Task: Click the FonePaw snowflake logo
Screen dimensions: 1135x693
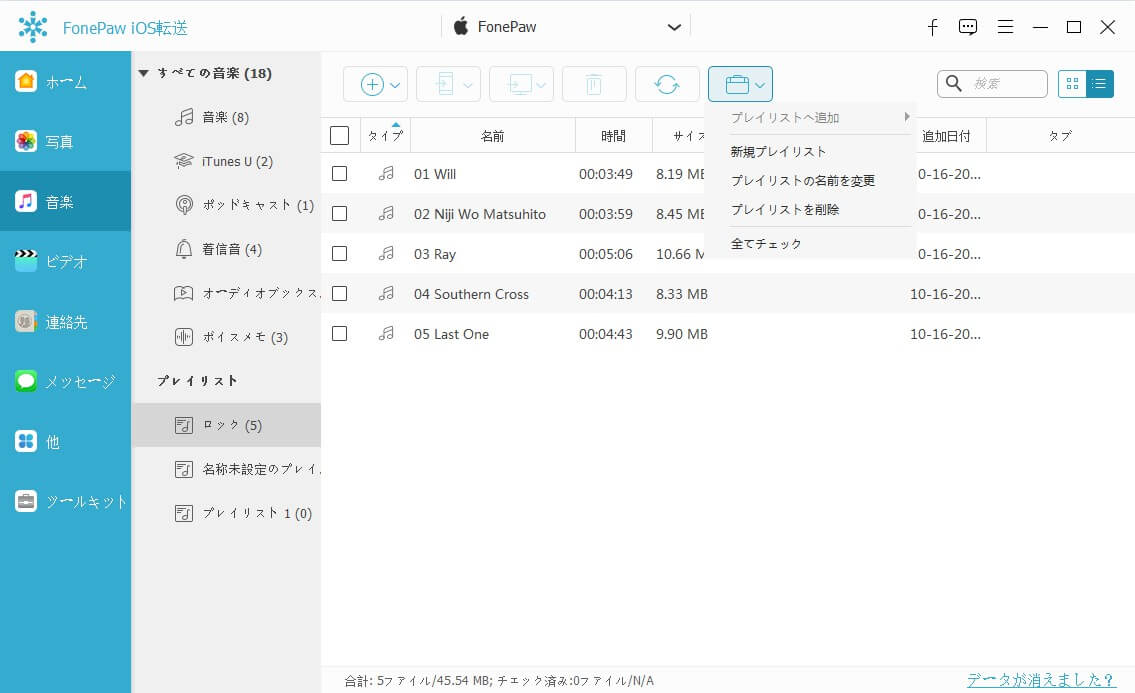Action: (x=33, y=27)
